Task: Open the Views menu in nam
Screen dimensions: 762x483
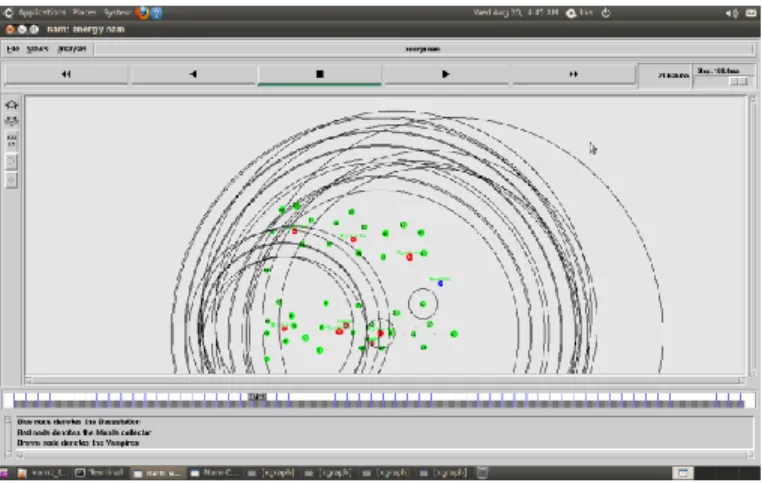Action: click(37, 49)
